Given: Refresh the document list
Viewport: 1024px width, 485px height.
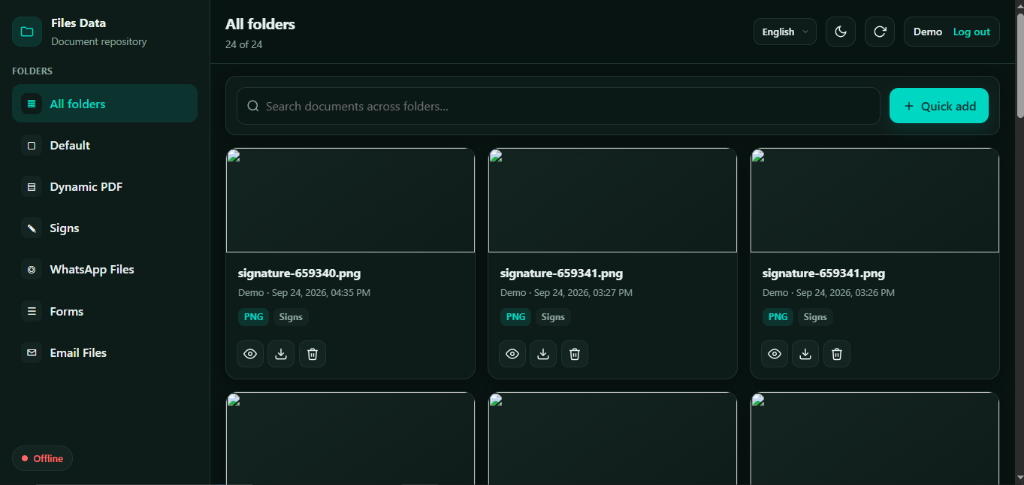Looking at the screenshot, I should pos(880,32).
